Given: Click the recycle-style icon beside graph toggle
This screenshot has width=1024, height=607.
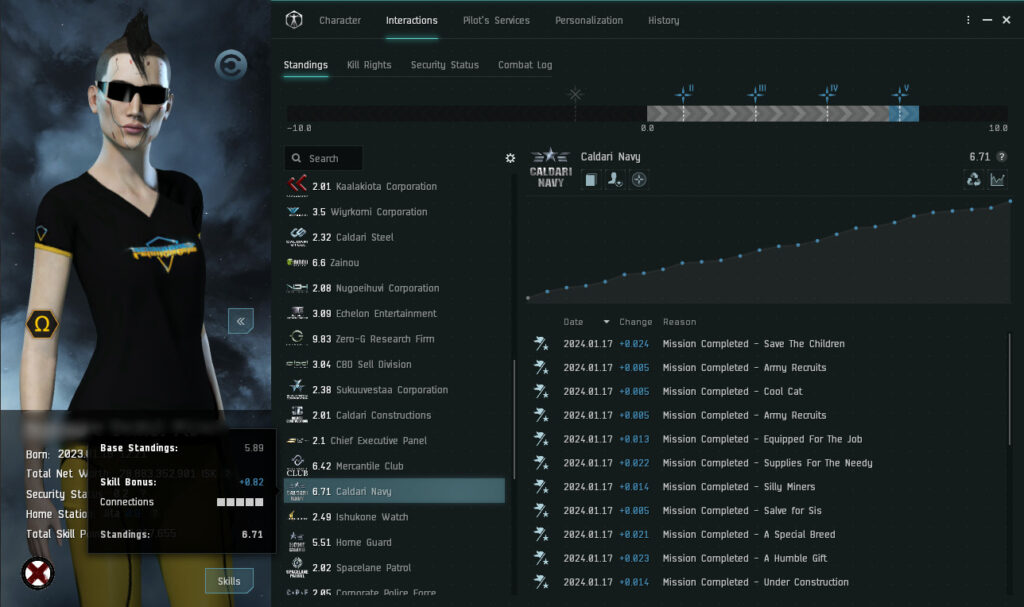Looking at the screenshot, I should point(974,179).
